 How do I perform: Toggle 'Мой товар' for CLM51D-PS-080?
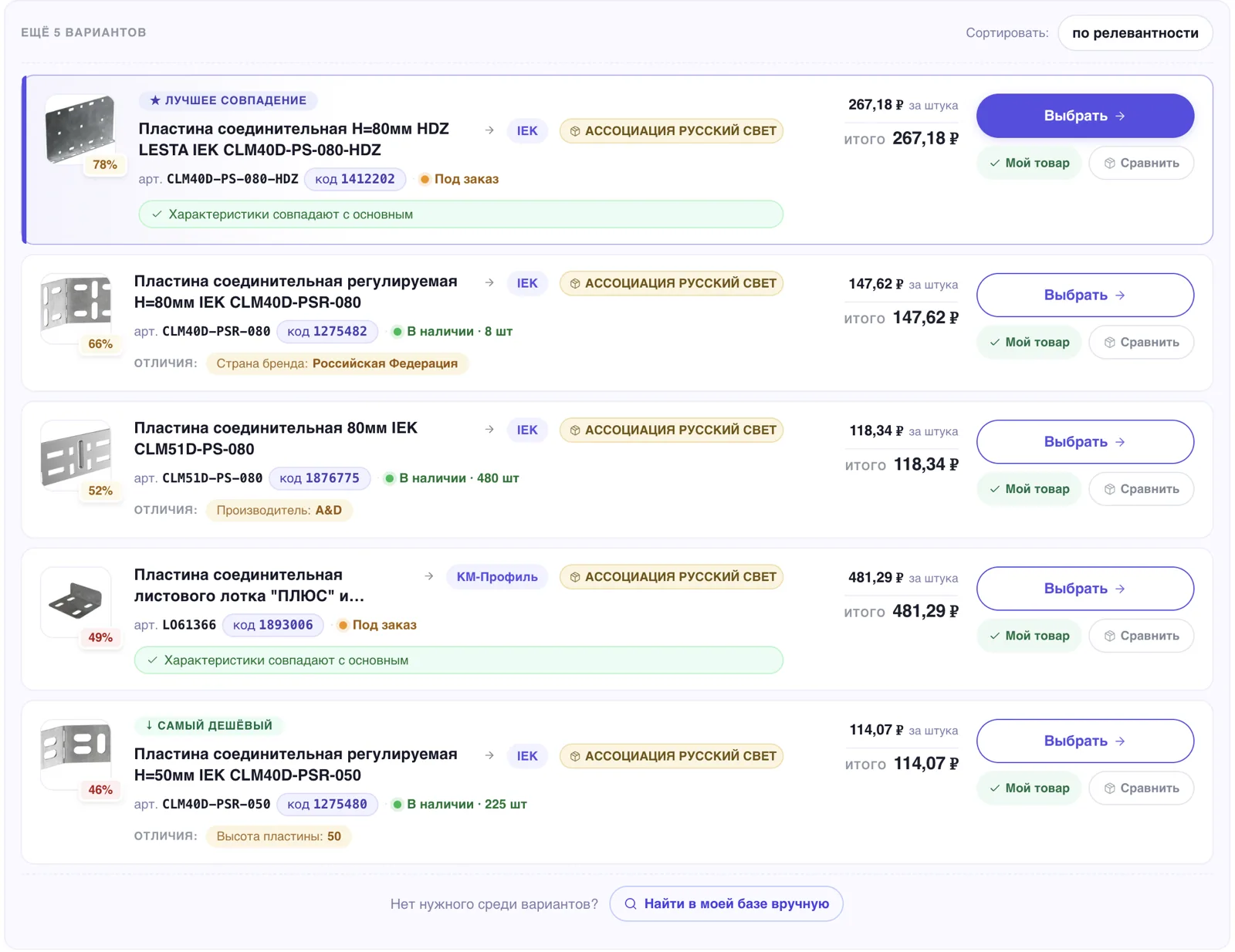coord(1029,488)
